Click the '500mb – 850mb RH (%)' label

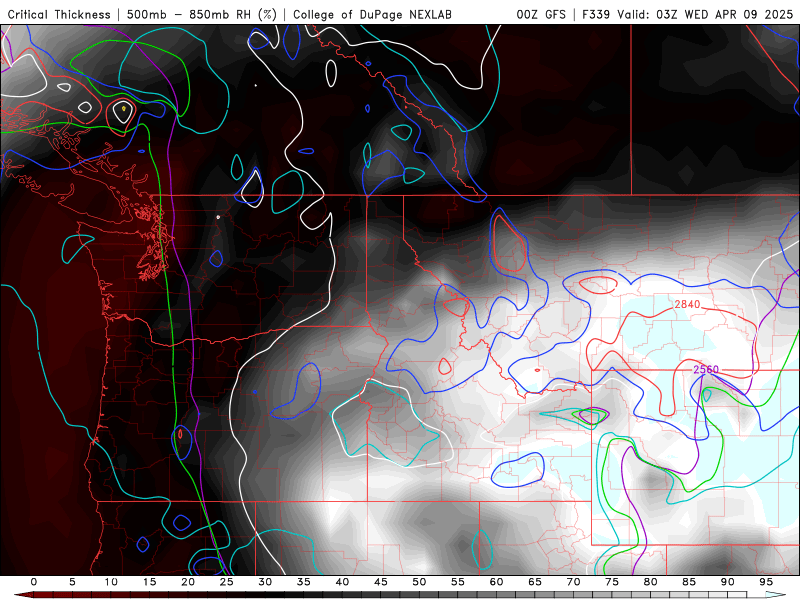202,14
